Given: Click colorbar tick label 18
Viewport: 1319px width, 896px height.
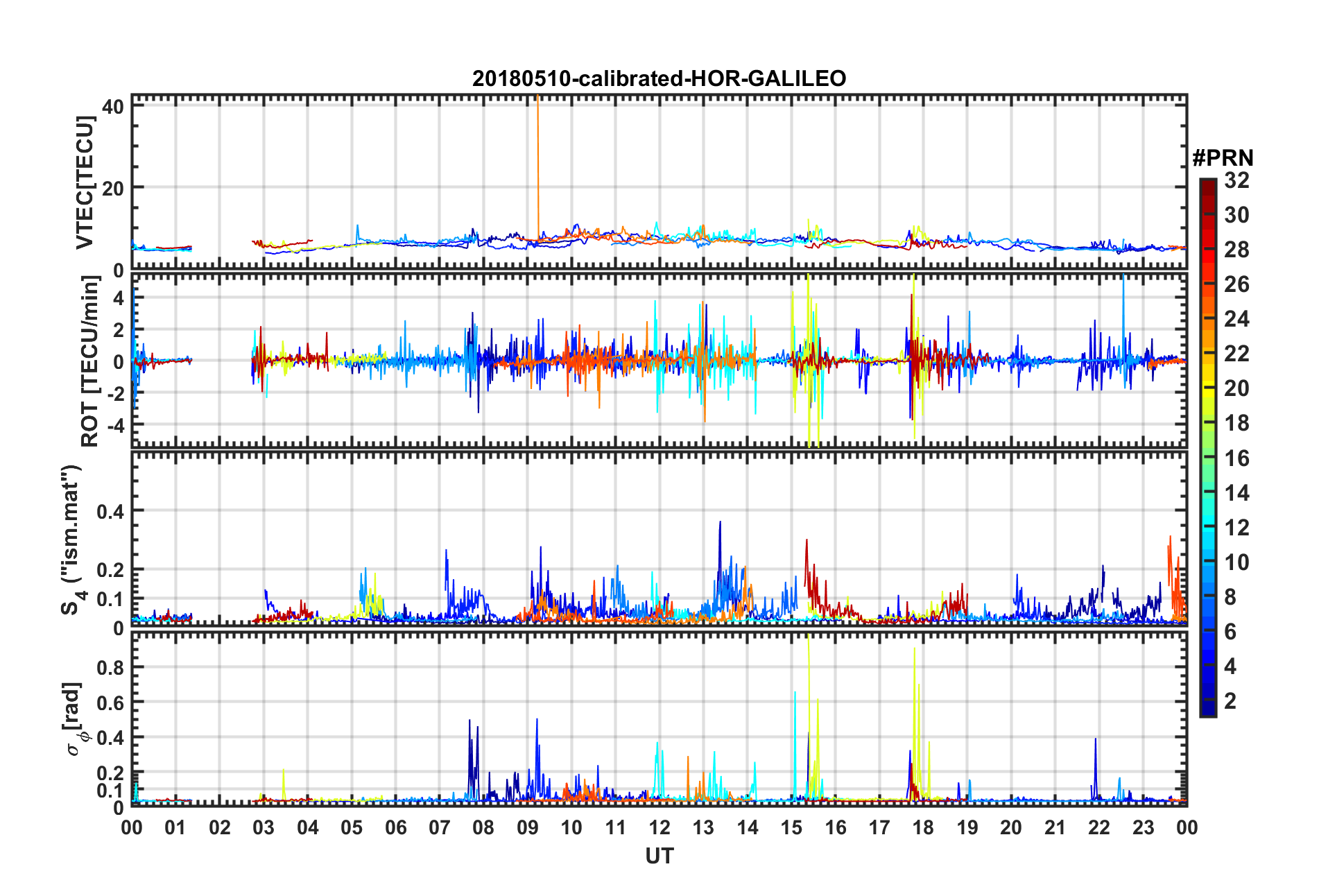Looking at the screenshot, I should (x=1236, y=423).
